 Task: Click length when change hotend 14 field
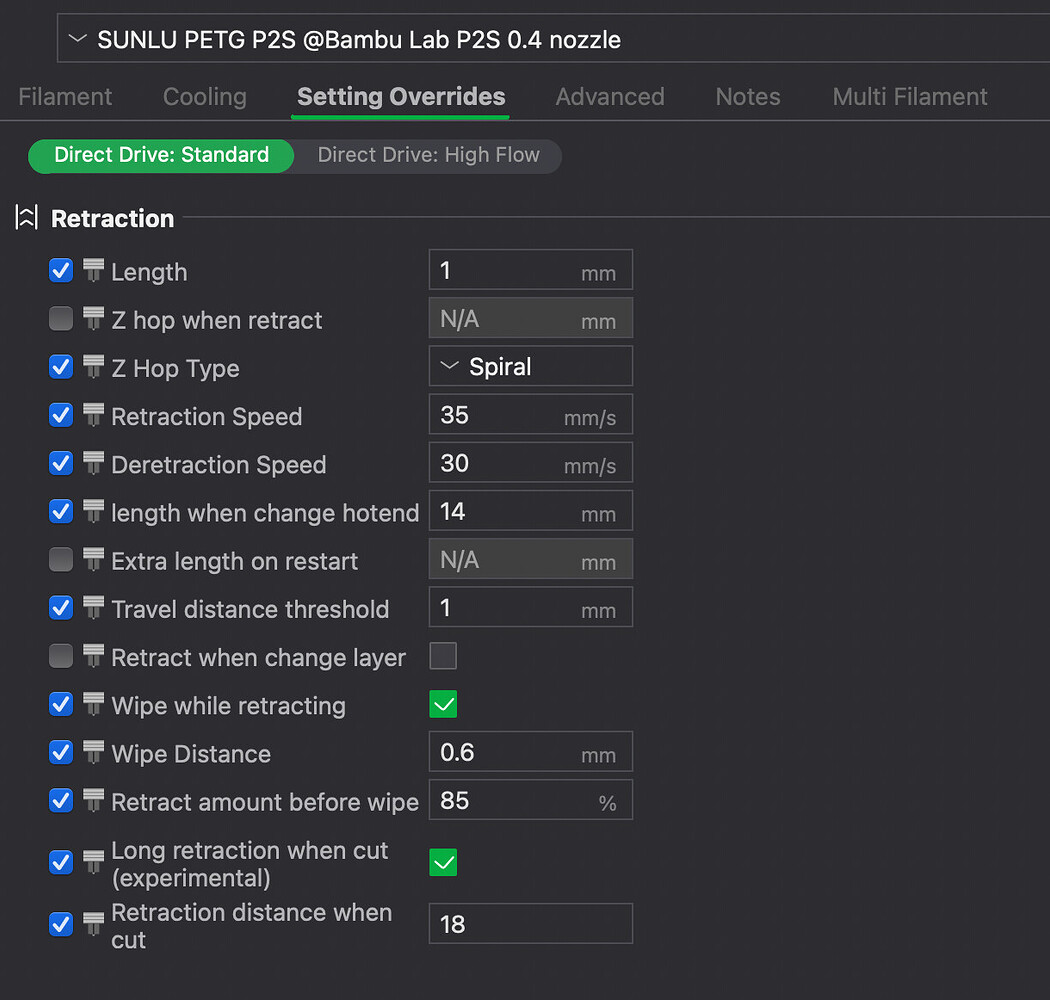(531, 511)
